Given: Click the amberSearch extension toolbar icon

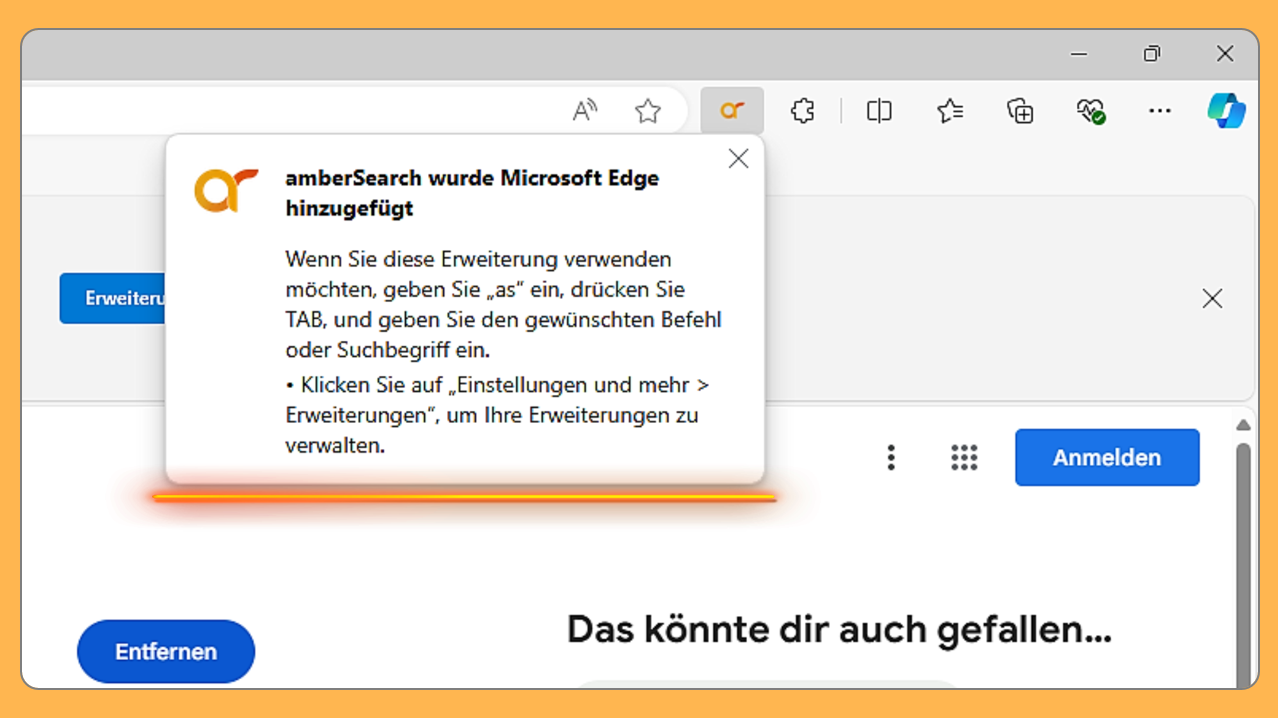Looking at the screenshot, I should [x=732, y=111].
